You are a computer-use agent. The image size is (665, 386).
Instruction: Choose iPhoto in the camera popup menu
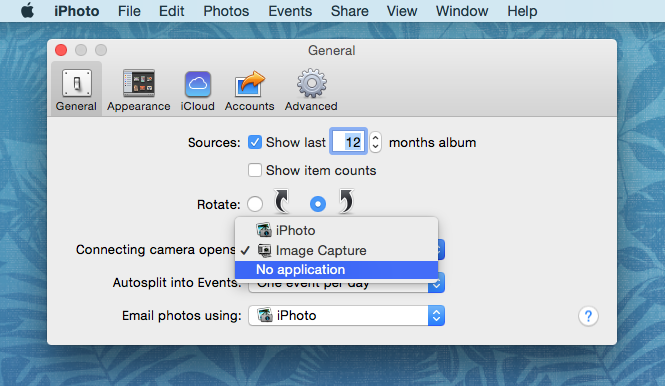pos(336,230)
